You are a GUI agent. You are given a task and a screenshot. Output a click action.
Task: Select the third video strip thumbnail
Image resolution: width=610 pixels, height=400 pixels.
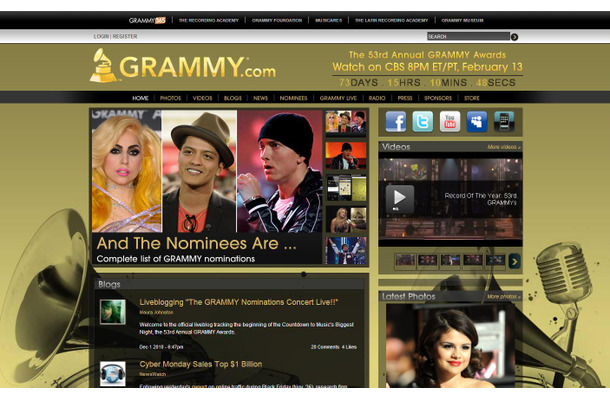(450, 261)
